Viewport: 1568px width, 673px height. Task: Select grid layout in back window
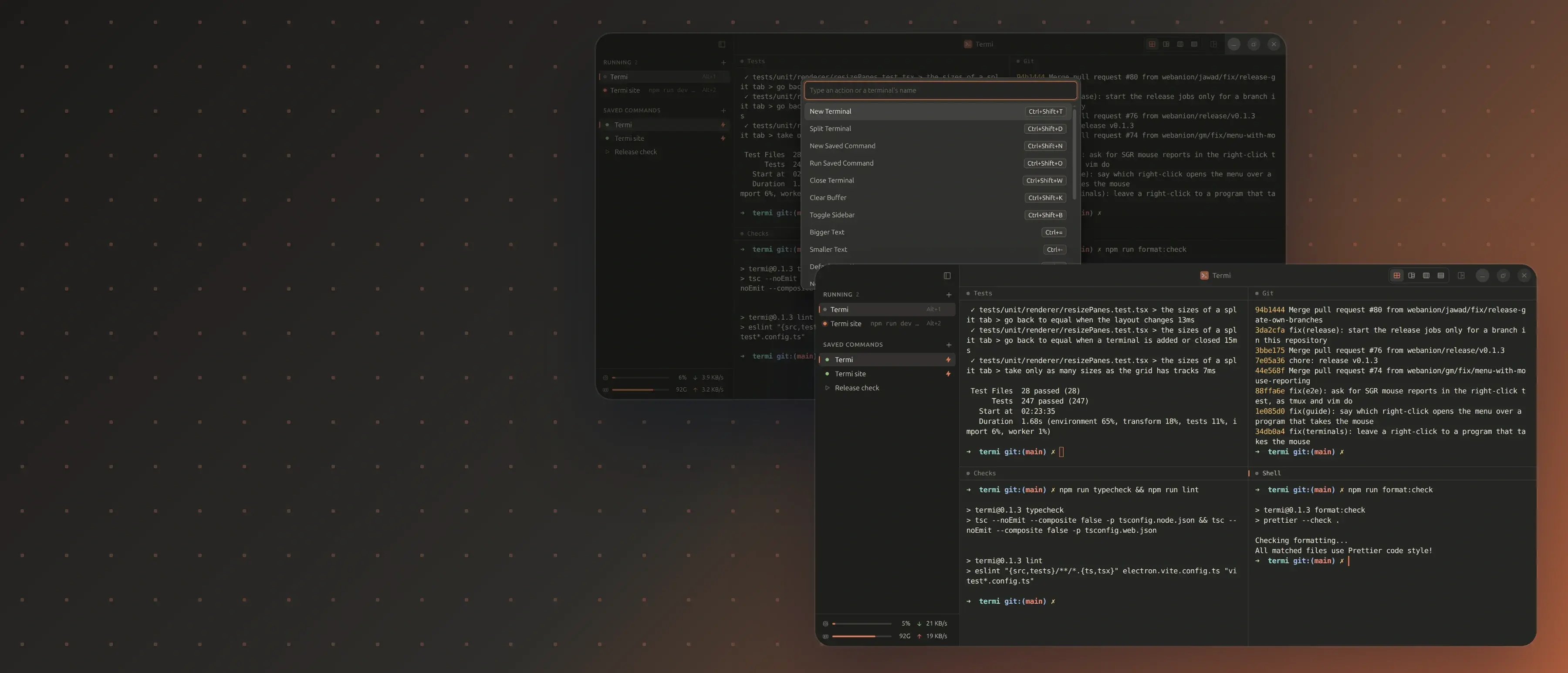pos(1152,44)
